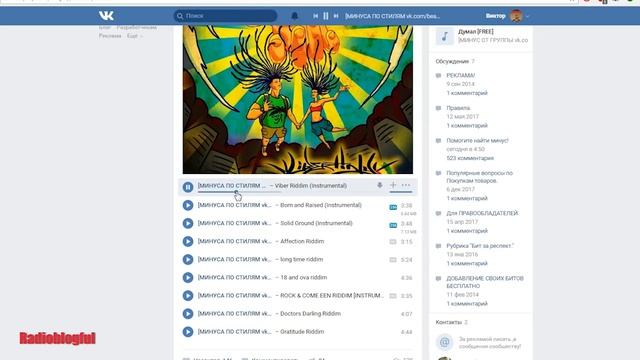Image resolution: width=640 pixels, height=360 pixels.
Task: Open Популярные вопросы по Покупкам товаров discussion
Action: coord(480,177)
